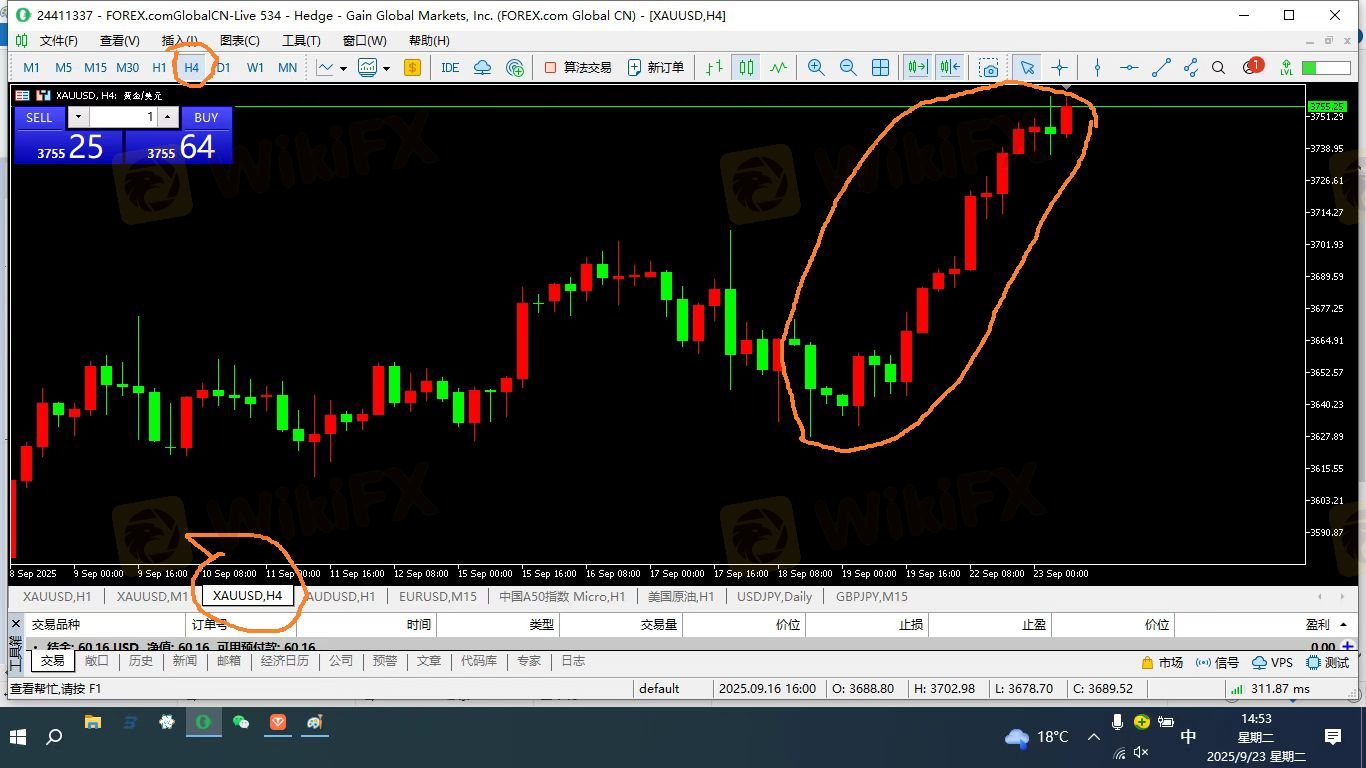Click the SELL button on one-click panel
Viewport: 1366px width, 768px height.
(x=39, y=117)
